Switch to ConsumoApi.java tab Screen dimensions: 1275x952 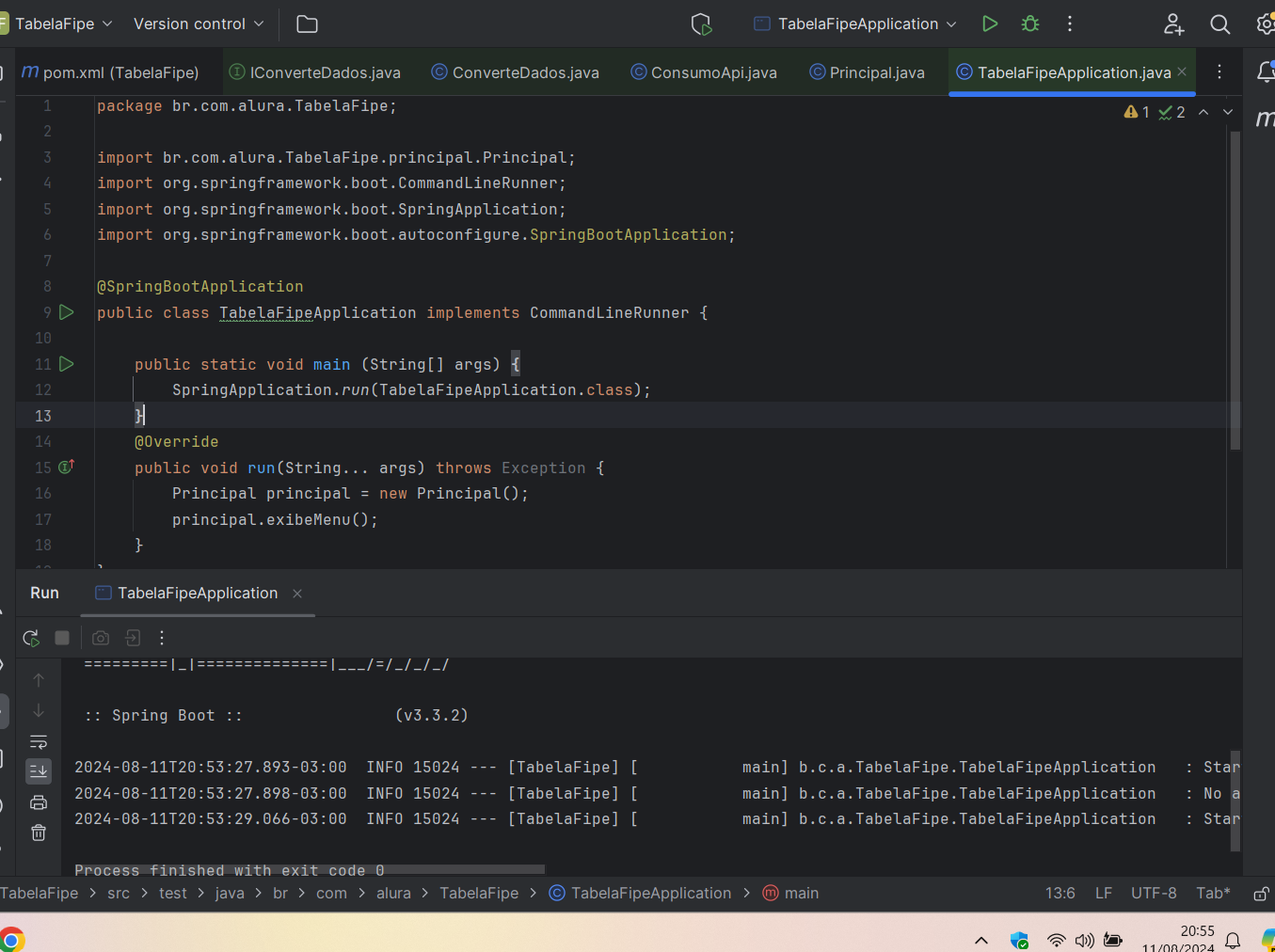[x=704, y=72]
